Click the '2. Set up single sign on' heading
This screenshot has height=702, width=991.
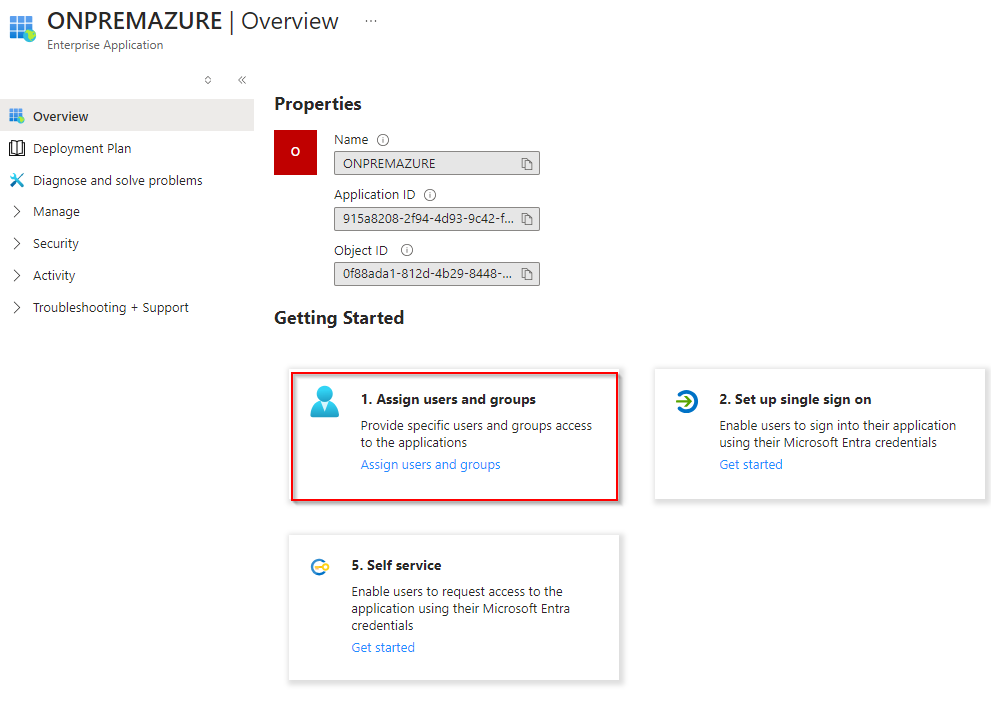click(795, 399)
